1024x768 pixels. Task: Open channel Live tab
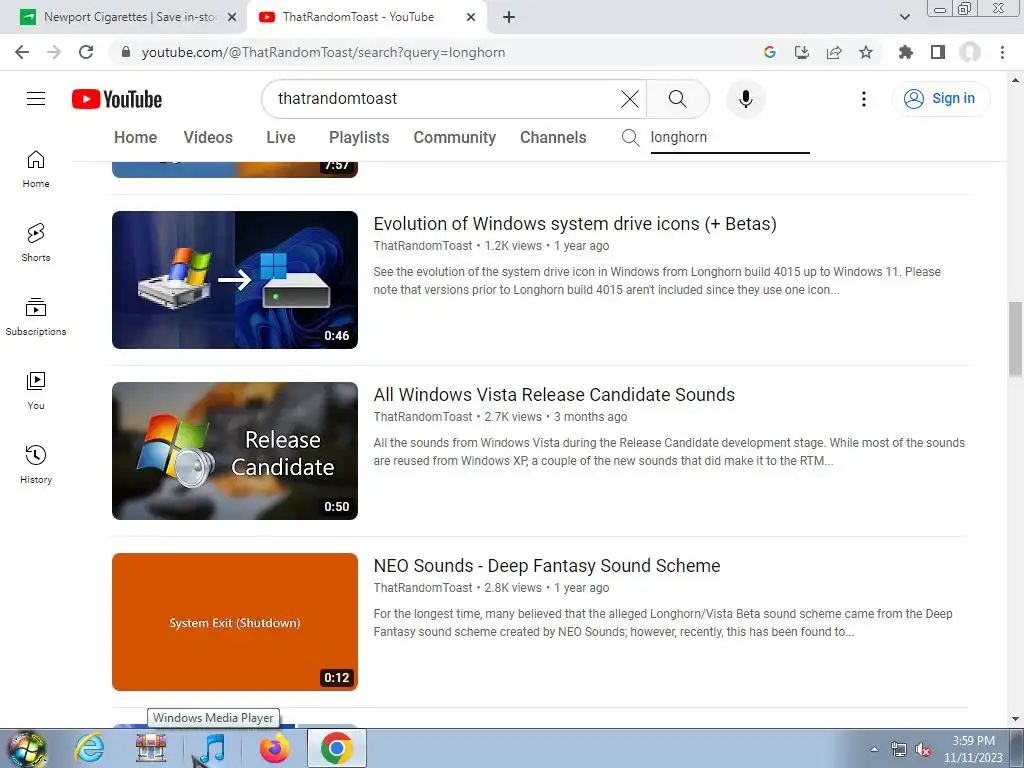281,137
